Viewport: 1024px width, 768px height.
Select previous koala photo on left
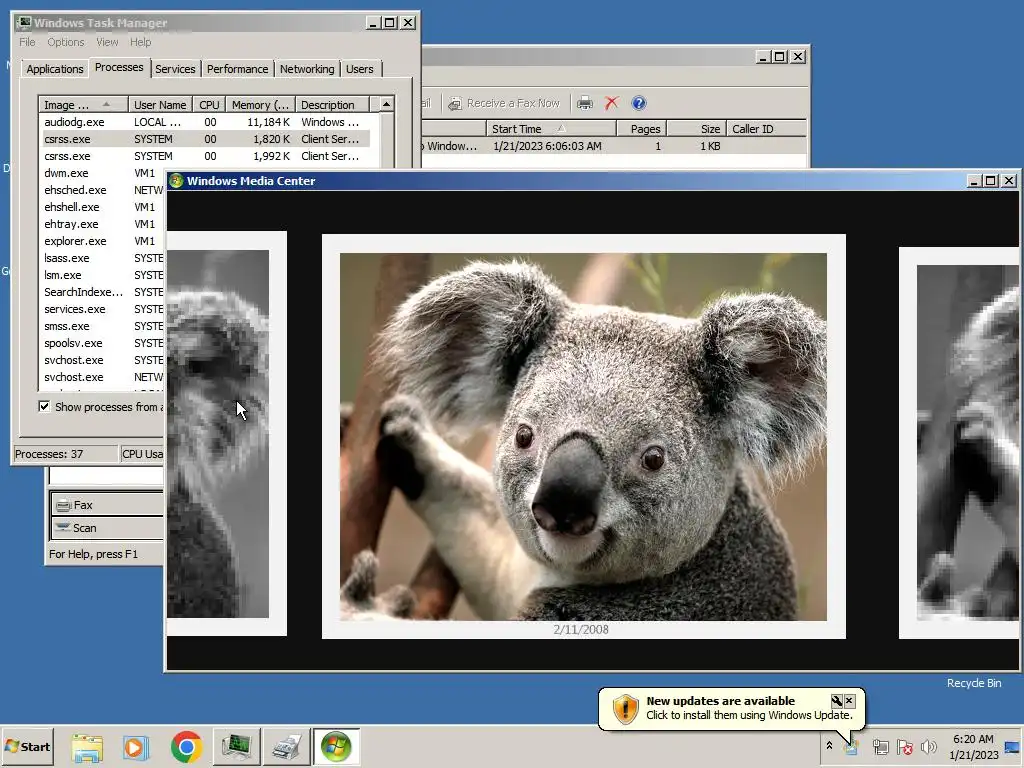tap(226, 433)
